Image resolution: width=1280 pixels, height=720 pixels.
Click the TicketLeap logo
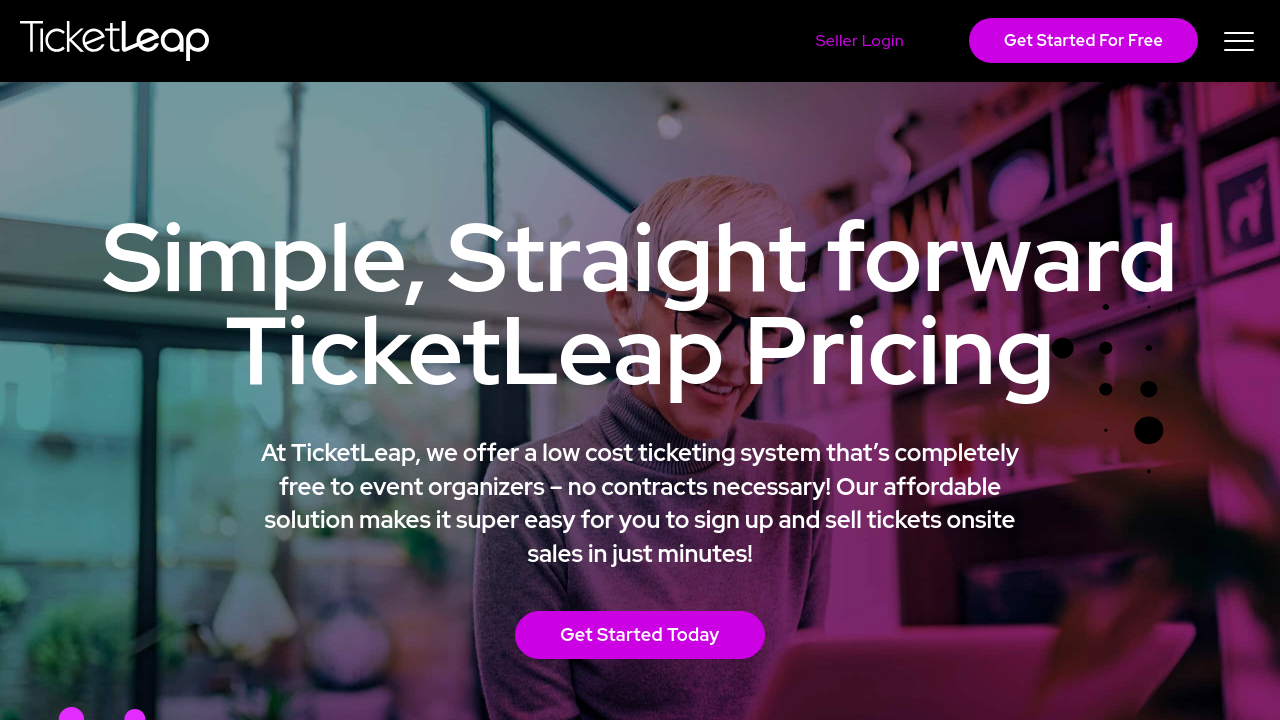coord(114,40)
